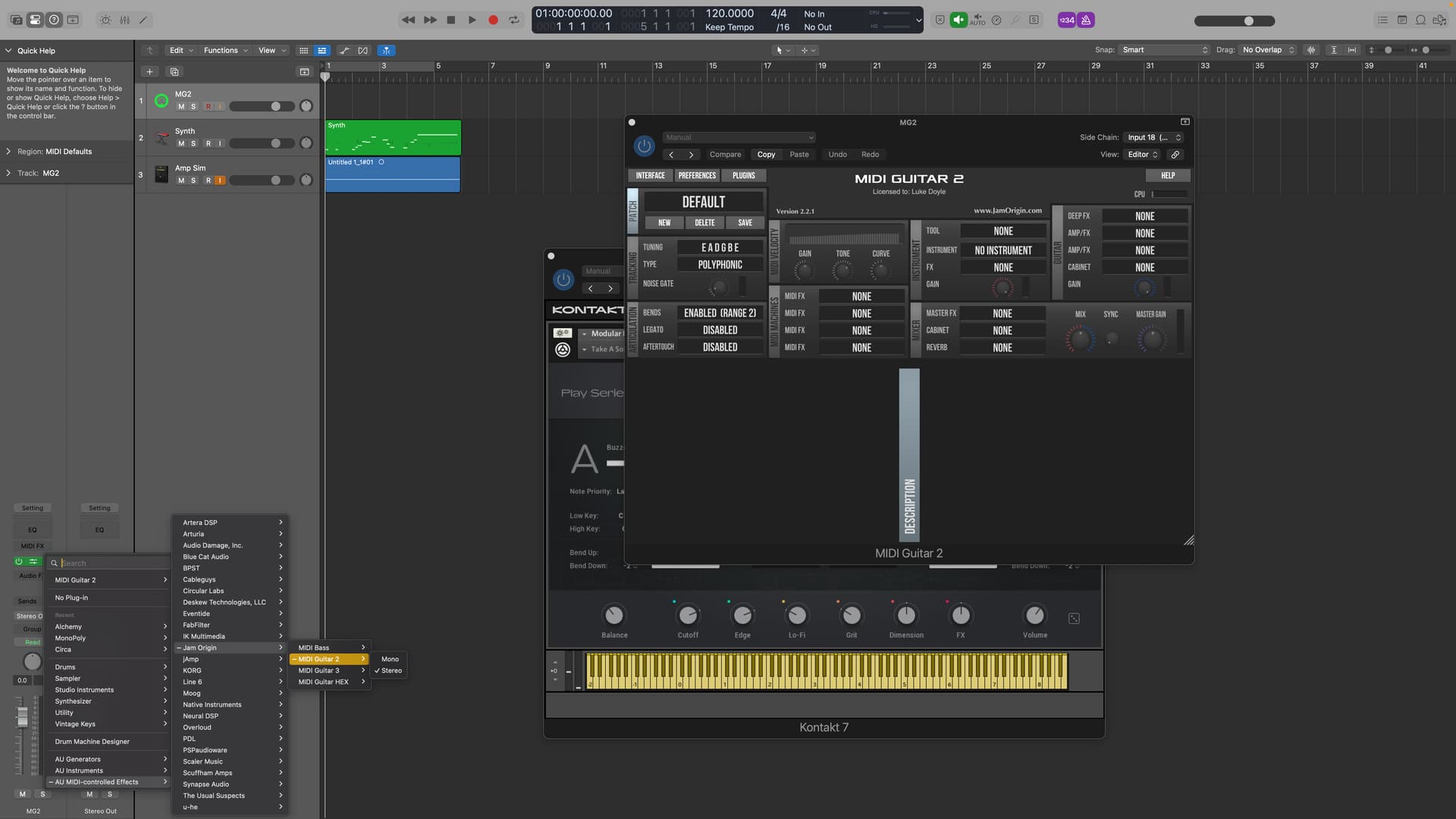The height and width of the screenshot is (819, 1456).
Task: Expand the Region MIDI Defaults section
Action: coord(8,152)
